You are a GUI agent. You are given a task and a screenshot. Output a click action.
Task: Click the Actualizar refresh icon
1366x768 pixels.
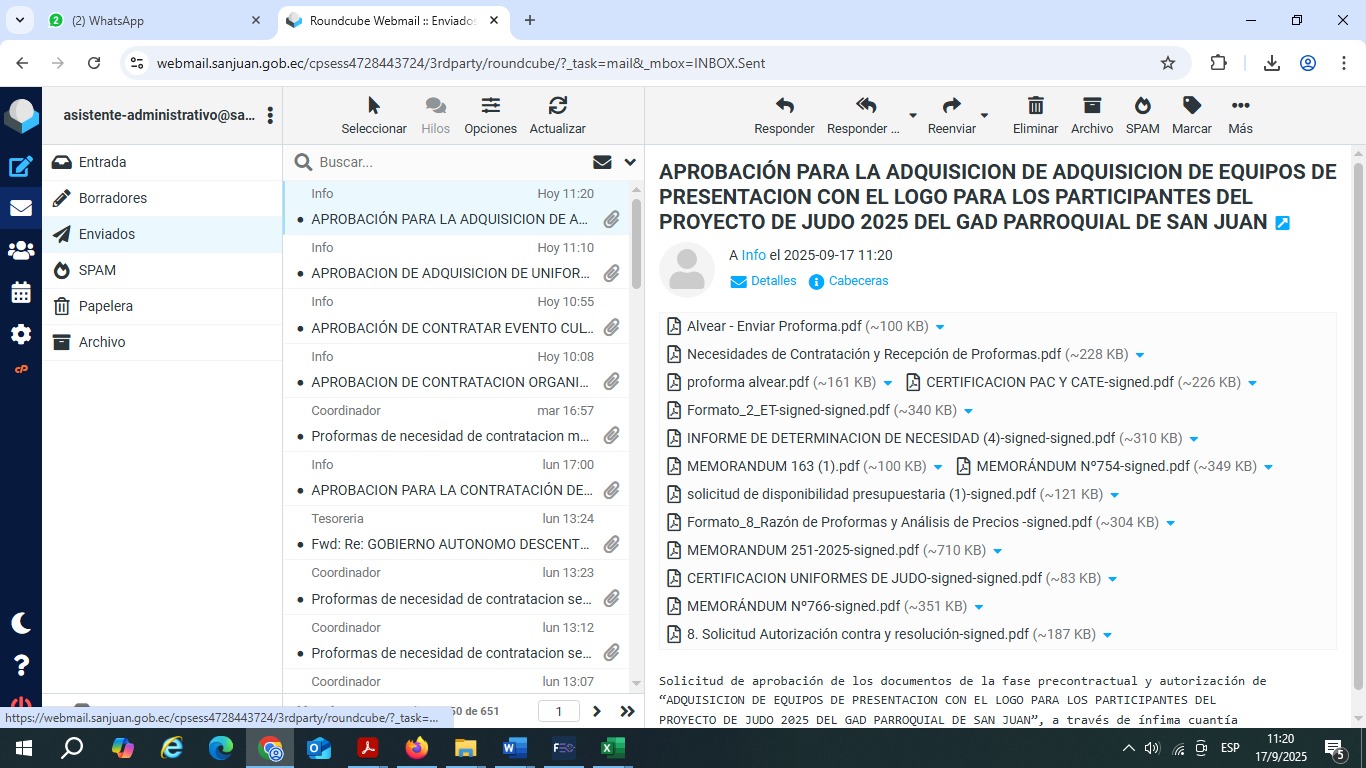557,106
